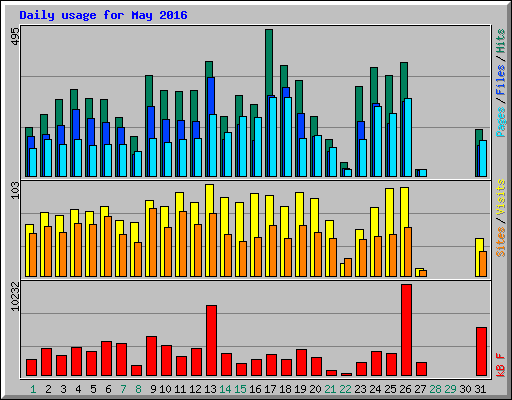Click day 20 on the x-axis
This screenshot has height=400, width=512.
point(315,389)
